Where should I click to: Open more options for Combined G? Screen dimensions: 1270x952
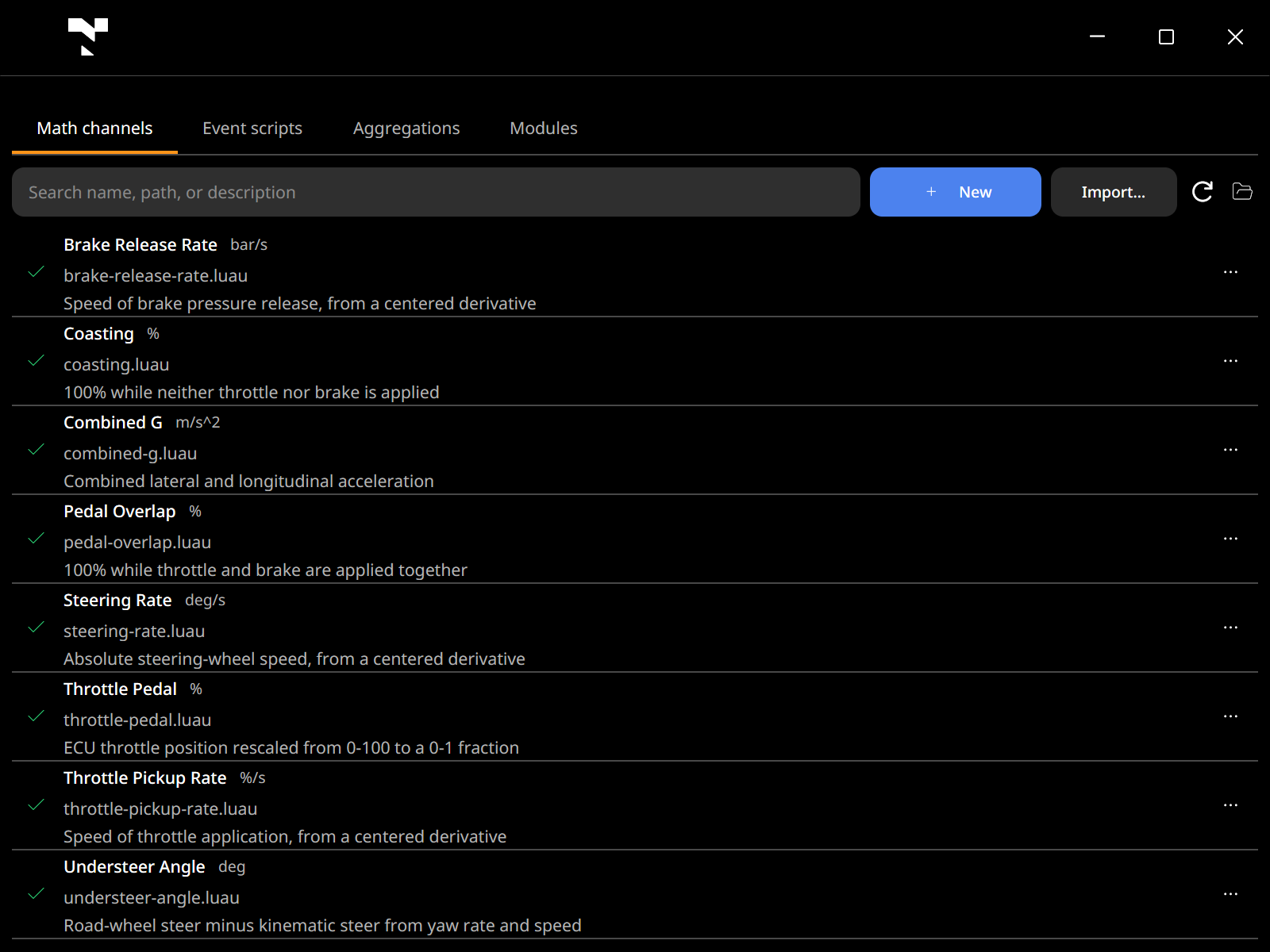1230,450
